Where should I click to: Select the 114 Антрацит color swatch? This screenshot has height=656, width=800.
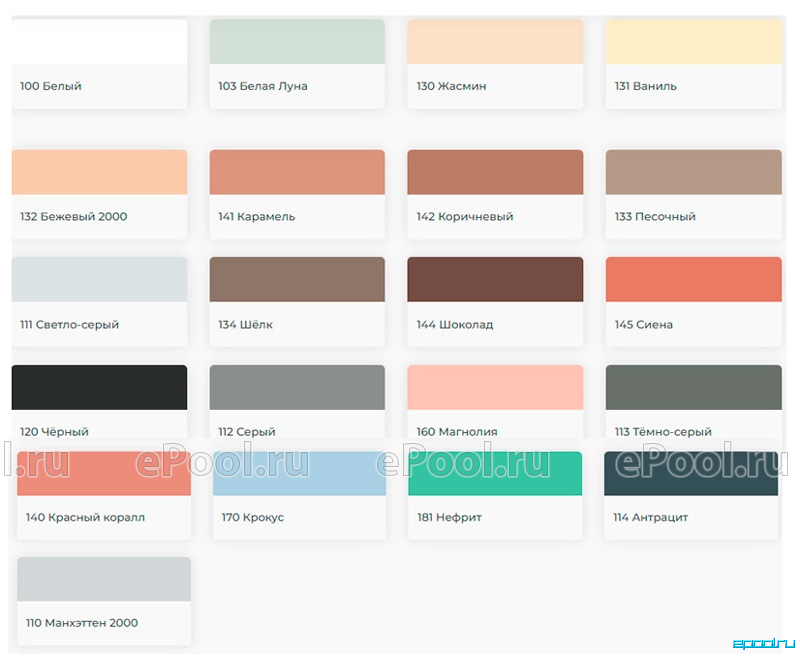(691, 473)
